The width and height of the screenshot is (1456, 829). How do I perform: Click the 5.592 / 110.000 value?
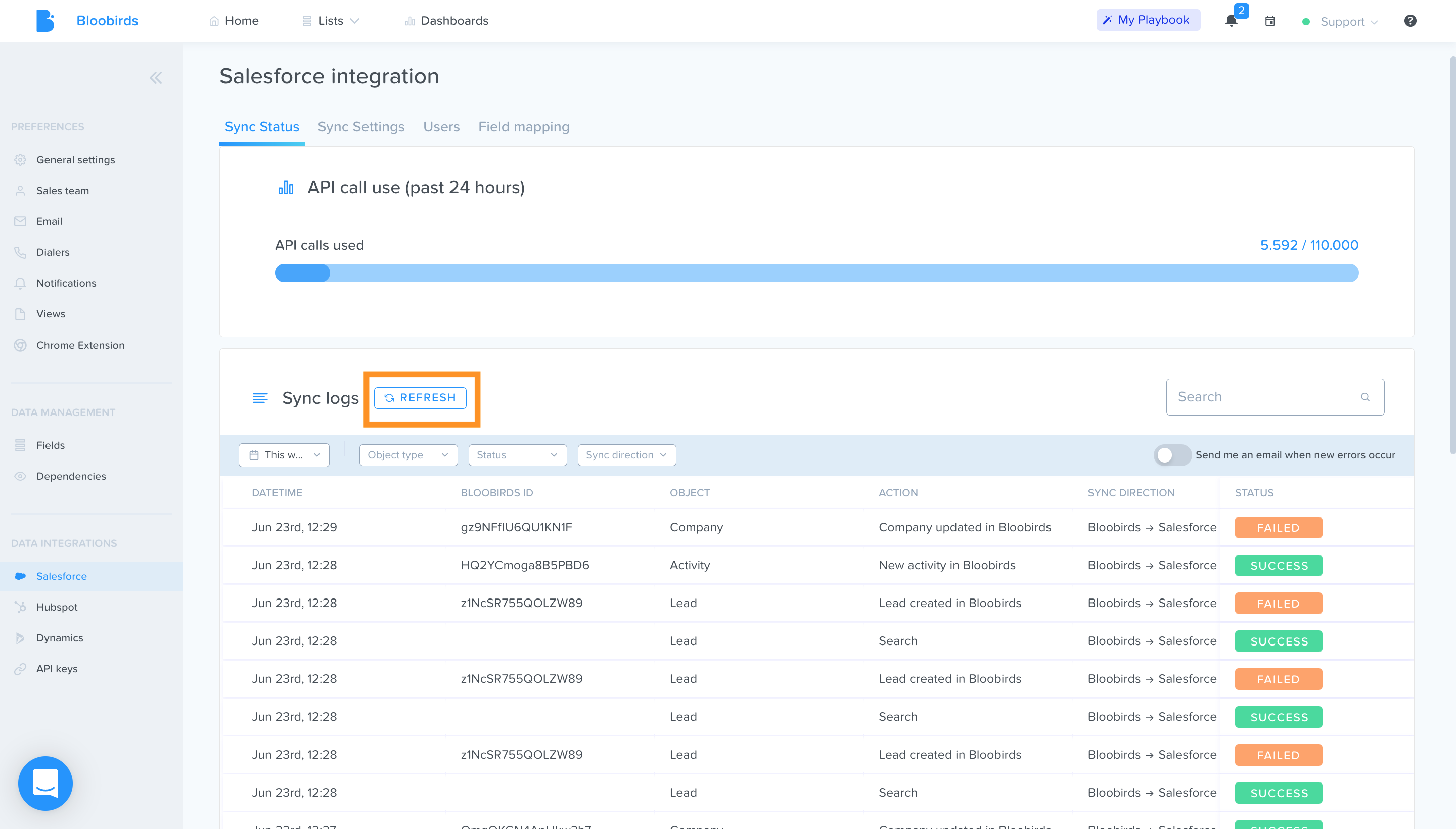[1309, 245]
